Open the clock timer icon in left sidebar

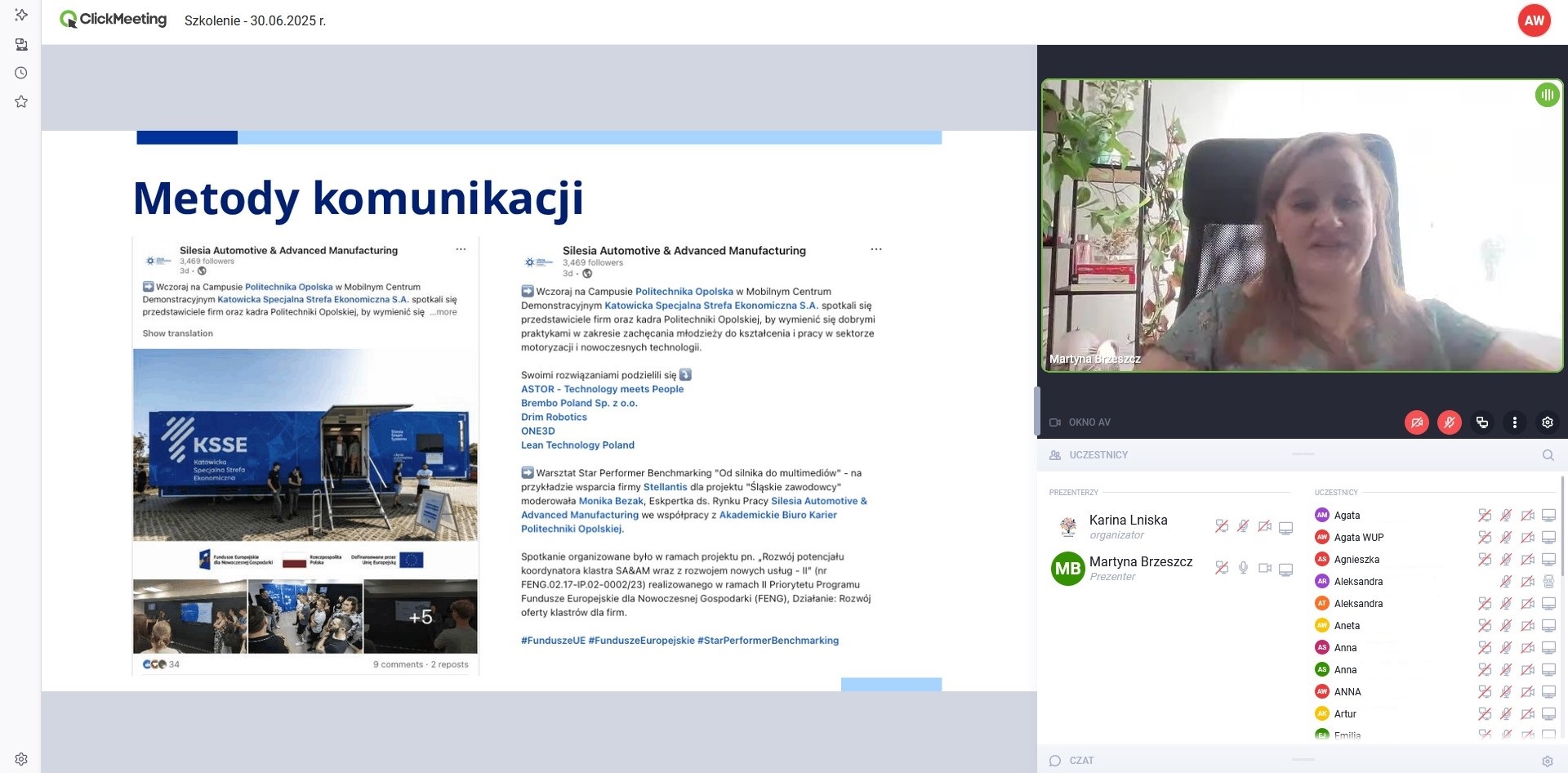pos(21,73)
